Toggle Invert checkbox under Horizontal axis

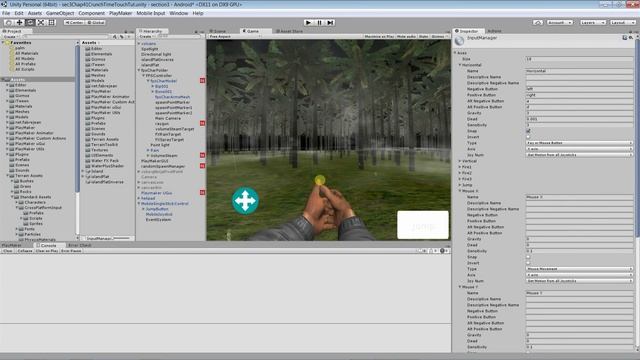528,137
